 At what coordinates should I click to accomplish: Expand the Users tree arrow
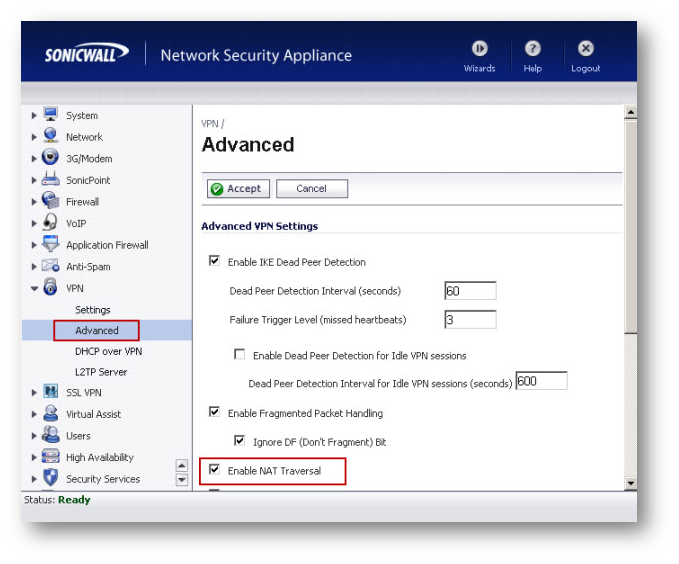pyautogui.click(x=34, y=436)
